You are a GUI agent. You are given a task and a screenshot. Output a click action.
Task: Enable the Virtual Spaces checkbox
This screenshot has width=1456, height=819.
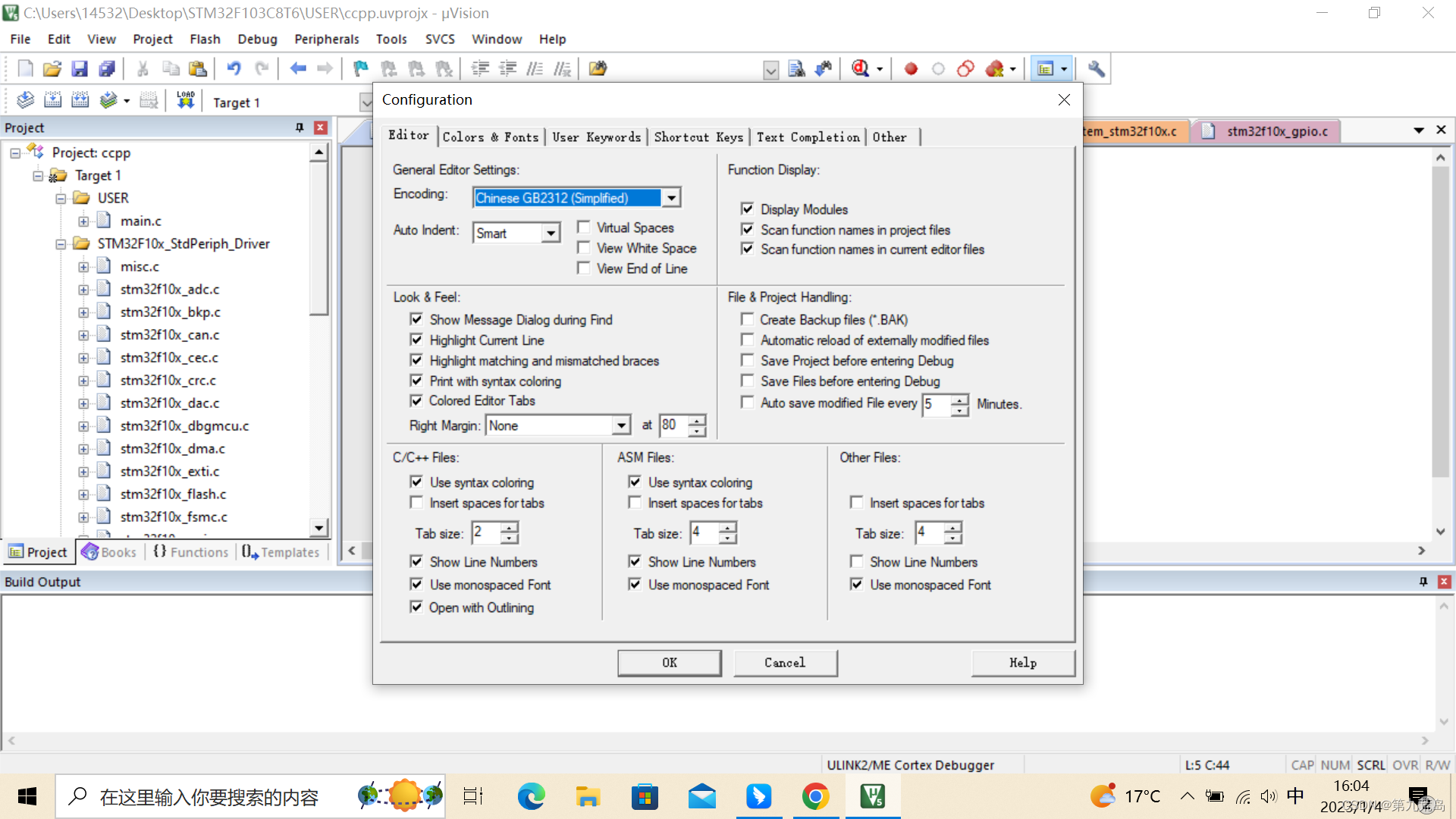584,227
